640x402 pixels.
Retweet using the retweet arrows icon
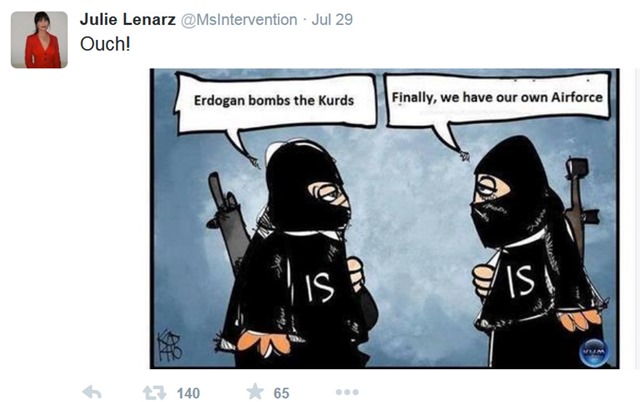[x=154, y=393]
